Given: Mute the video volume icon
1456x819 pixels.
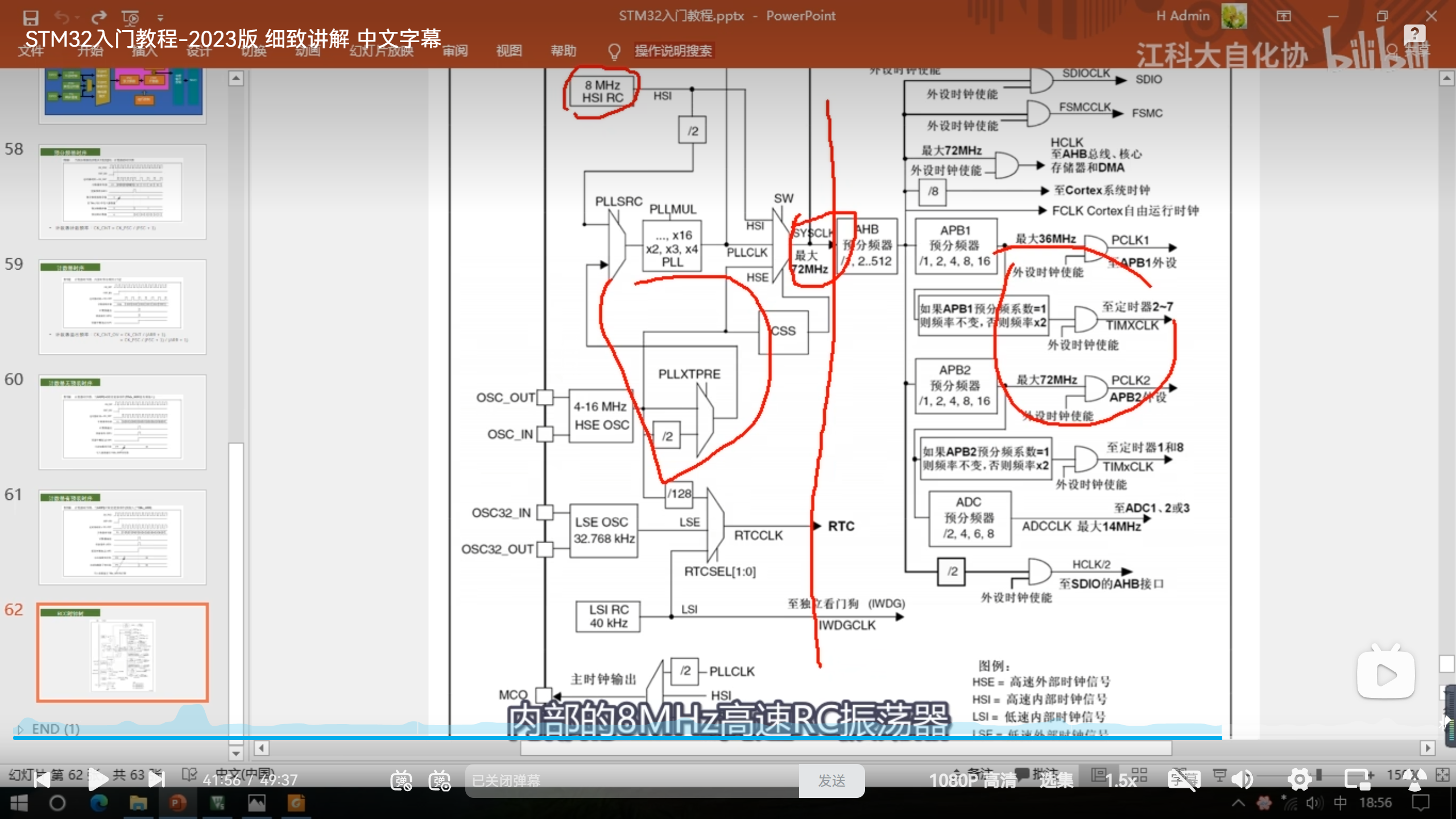Looking at the screenshot, I should (x=1243, y=780).
